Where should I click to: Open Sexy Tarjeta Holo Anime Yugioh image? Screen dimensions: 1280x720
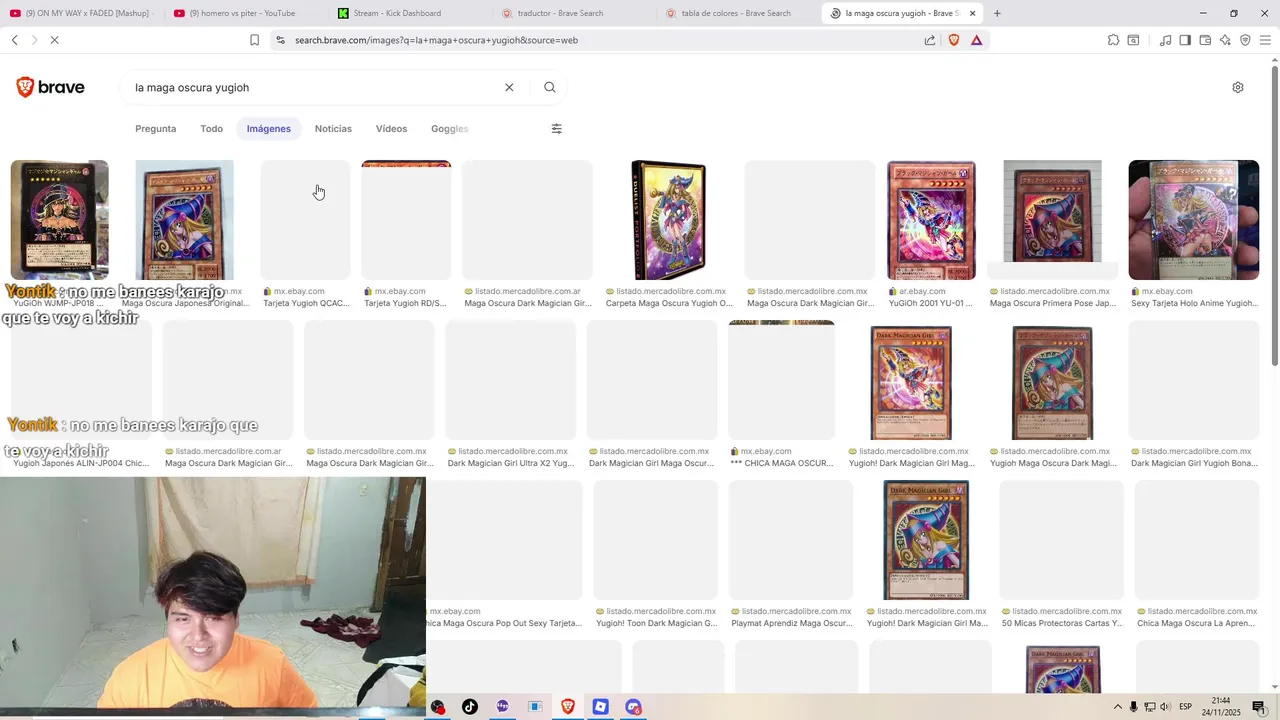coord(1194,220)
